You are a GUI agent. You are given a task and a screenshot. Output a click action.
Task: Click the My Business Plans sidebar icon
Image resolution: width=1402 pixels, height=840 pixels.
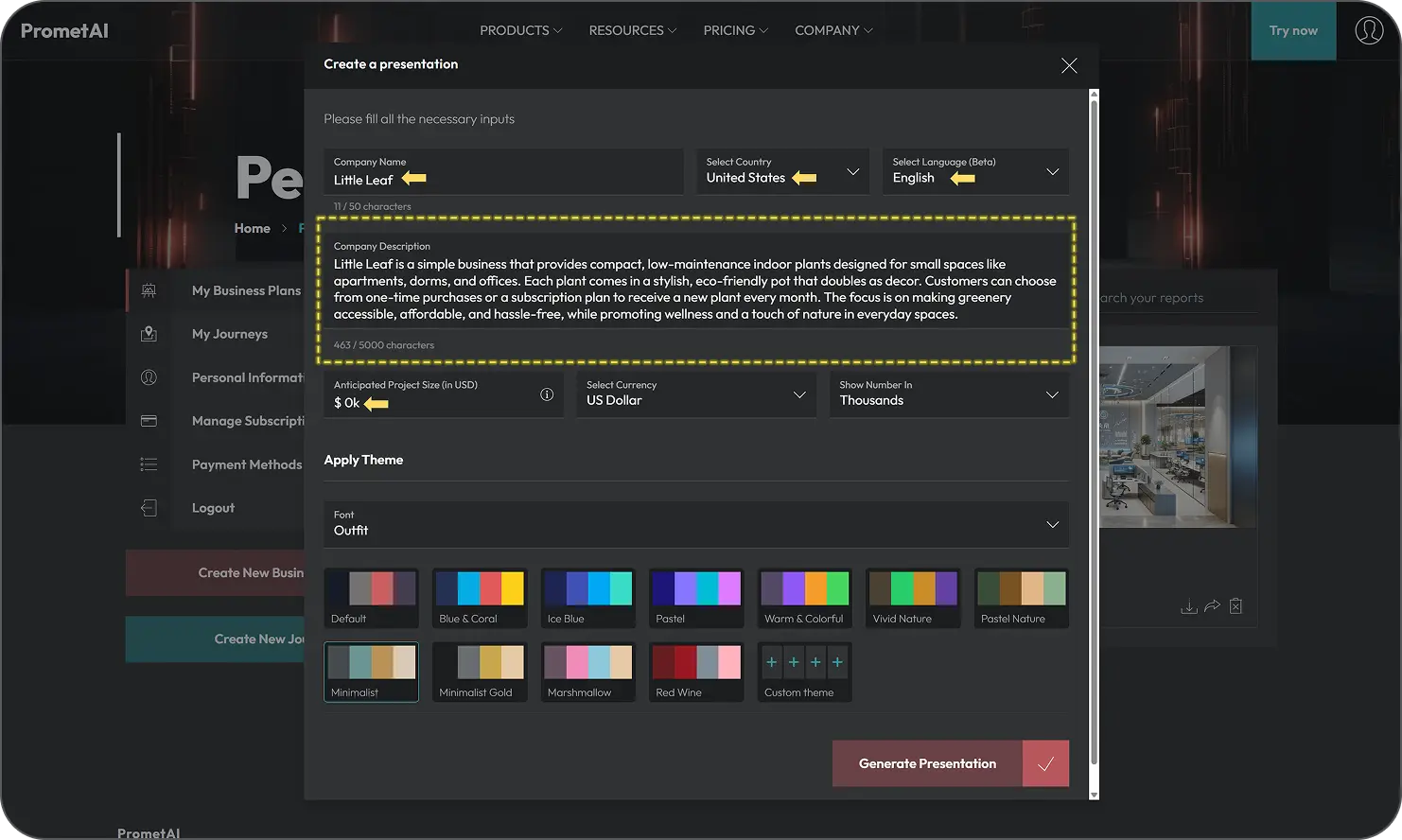point(149,290)
